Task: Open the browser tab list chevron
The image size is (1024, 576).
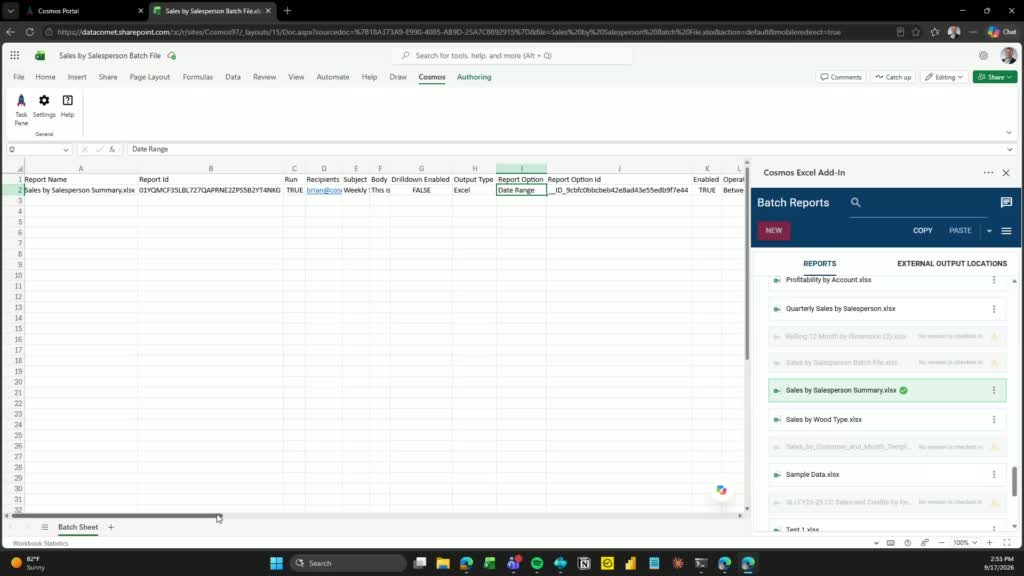Action: pos(10,10)
